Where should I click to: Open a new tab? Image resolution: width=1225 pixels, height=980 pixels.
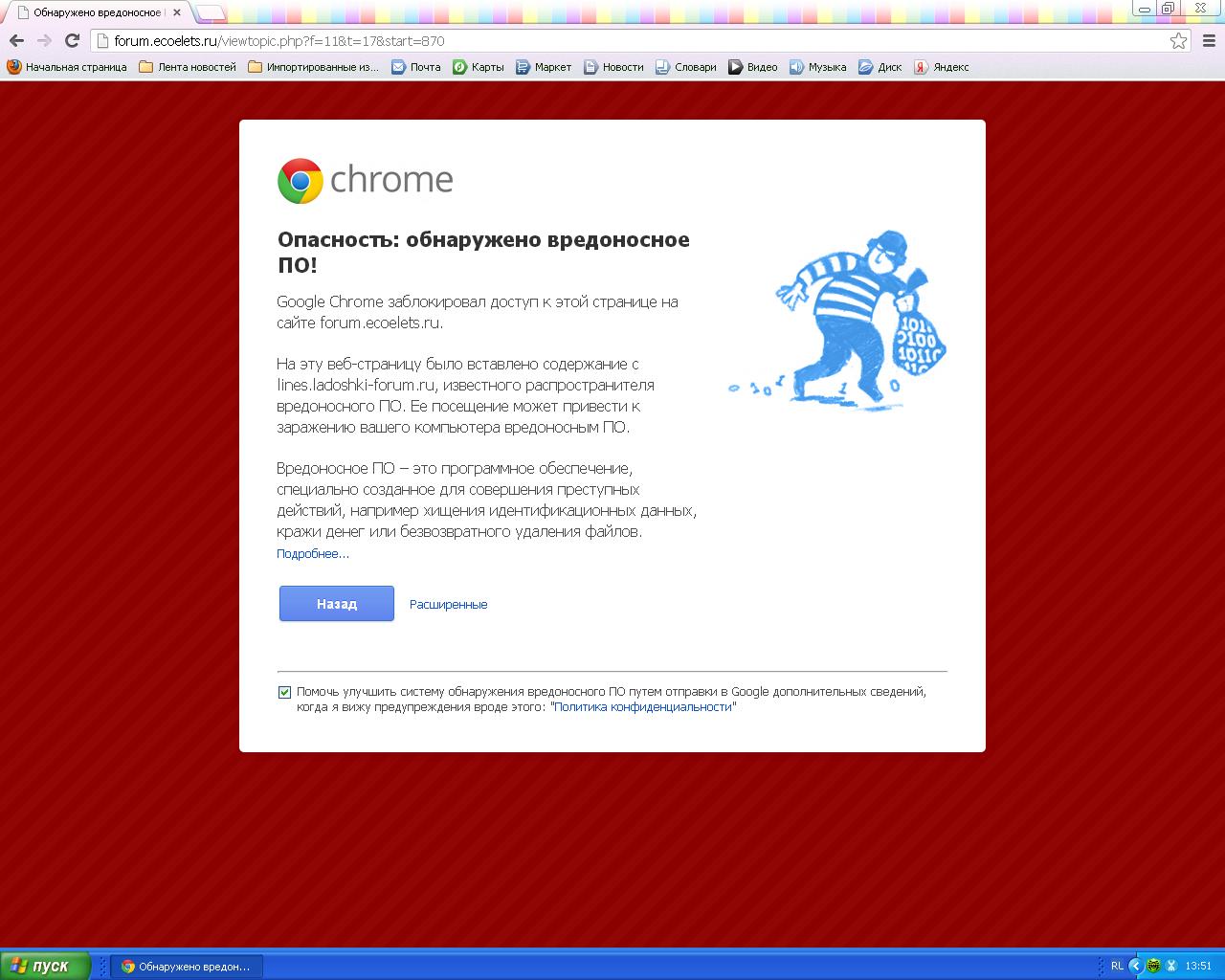point(211,13)
